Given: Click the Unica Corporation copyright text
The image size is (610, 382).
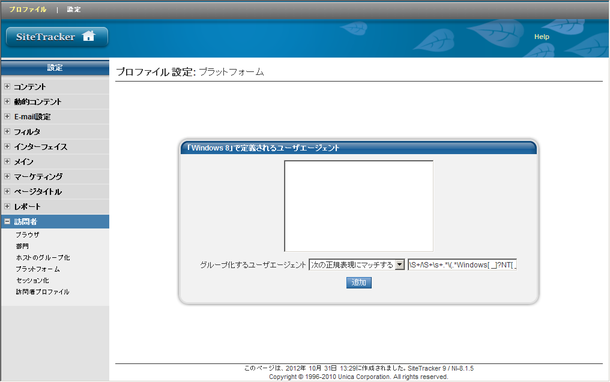Looking at the screenshot, I should pos(358,377).
